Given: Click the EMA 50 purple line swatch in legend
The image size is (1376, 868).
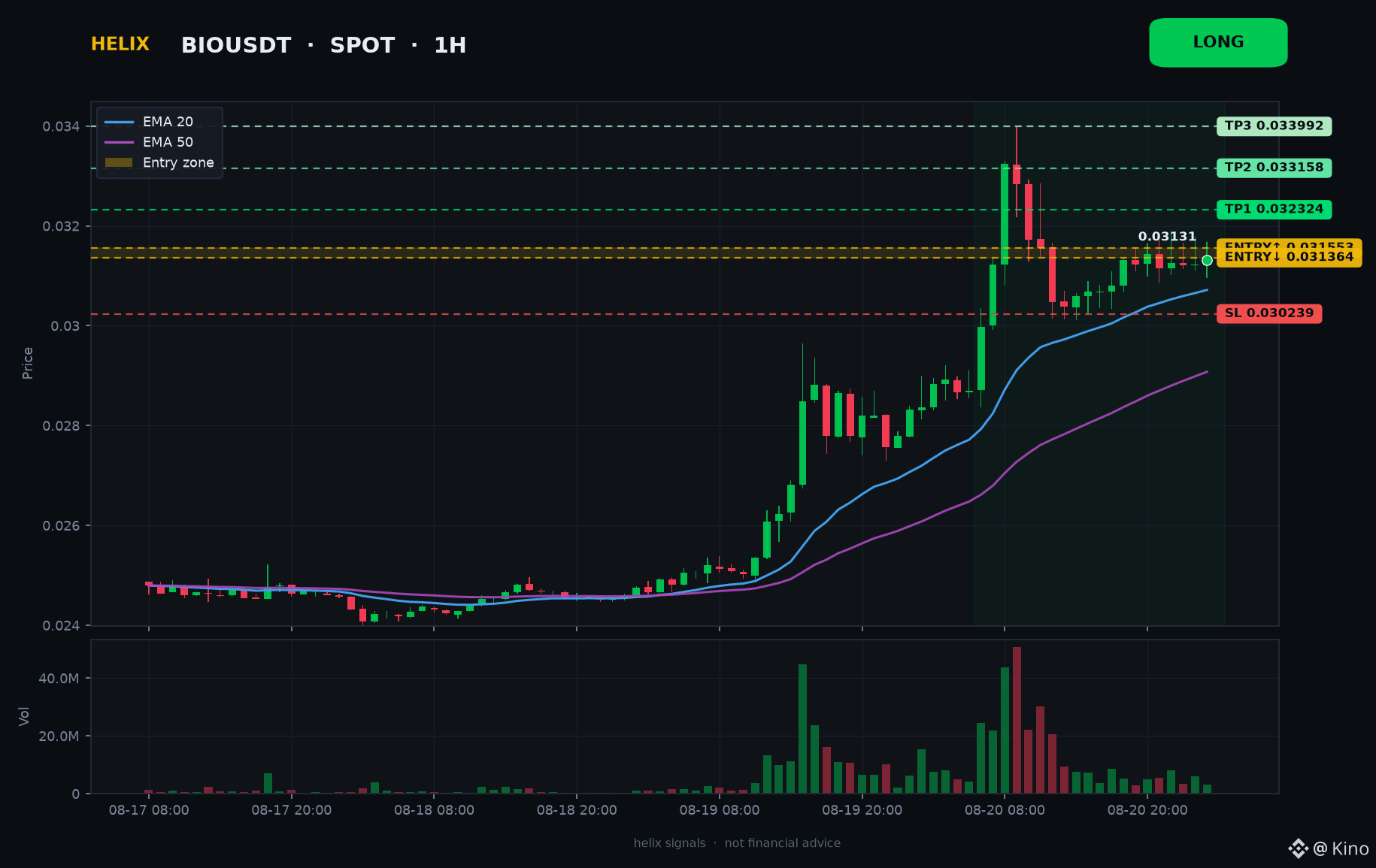Looking at the screenshot, I should click(119, 142).
